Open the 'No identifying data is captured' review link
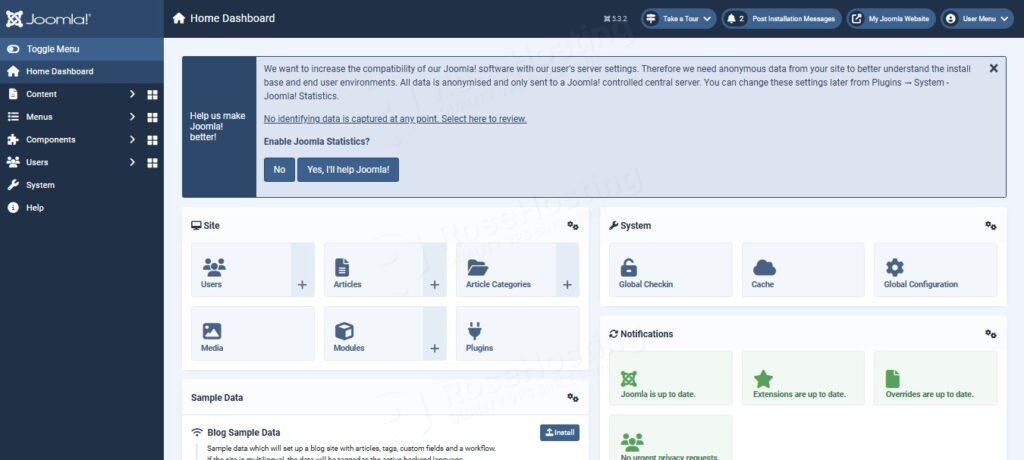 tap(395, 119)
